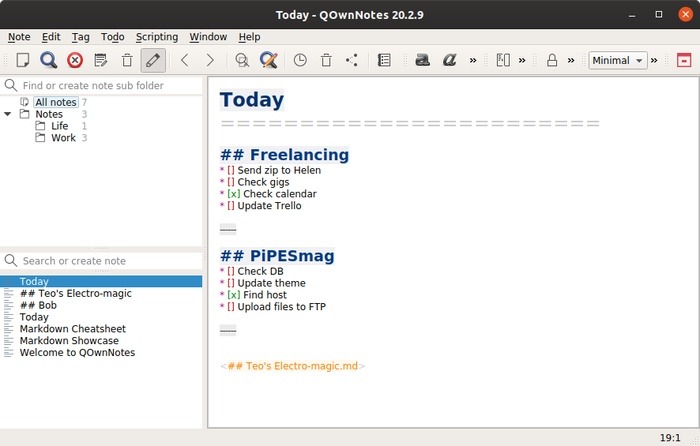The image size is (700, 446).
Task: Click the ## Freelancing heading
Action: [284, 155]
